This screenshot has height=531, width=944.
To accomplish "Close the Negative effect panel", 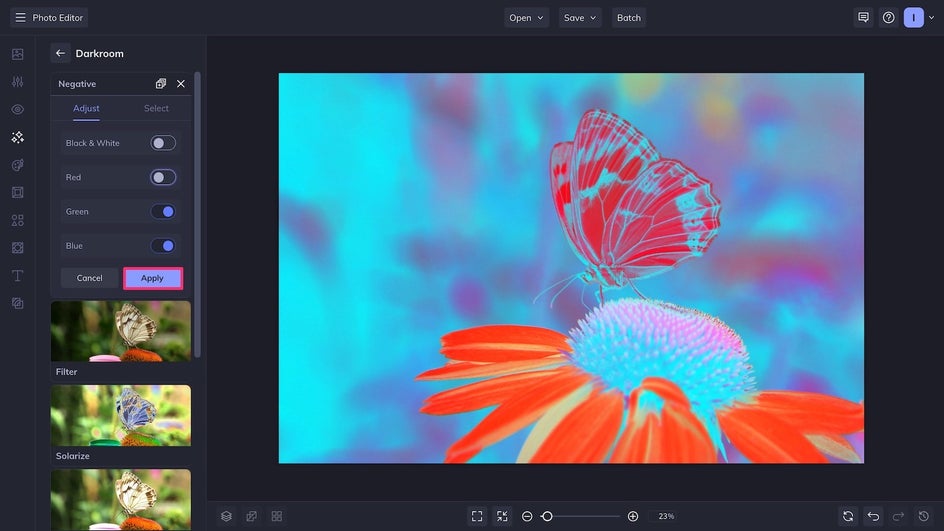I will tap(181, 84).
